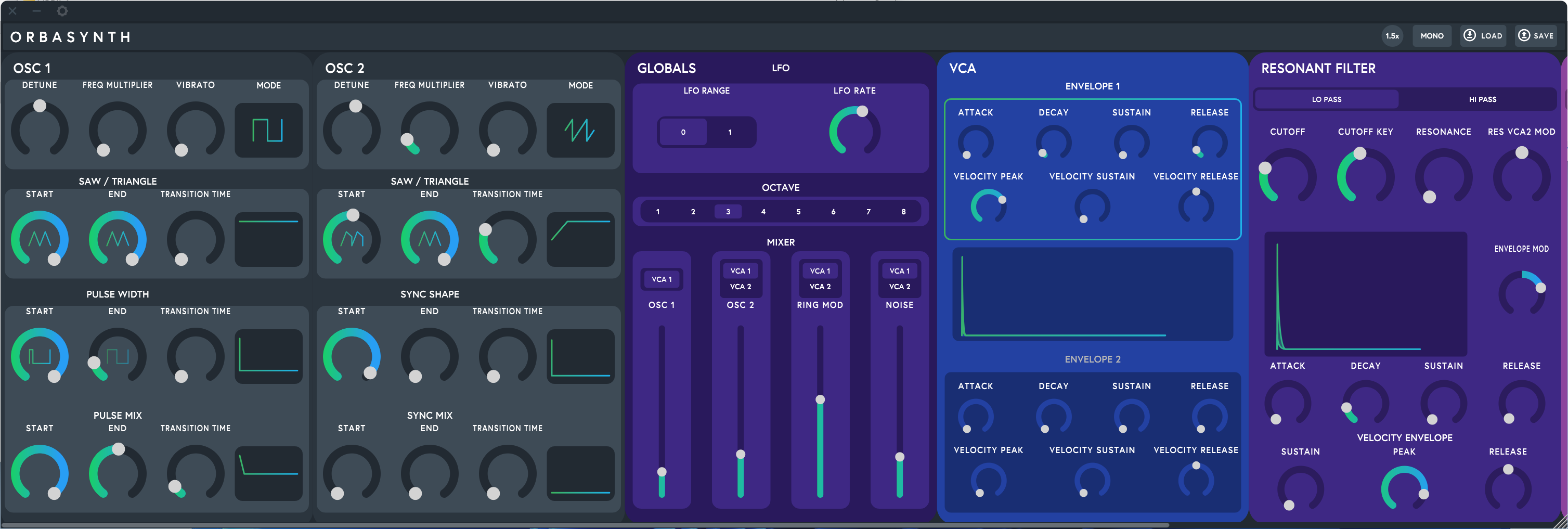Click OSC 1 Vibrato knob
The image size is (1568, 529).
coord(196,129)
